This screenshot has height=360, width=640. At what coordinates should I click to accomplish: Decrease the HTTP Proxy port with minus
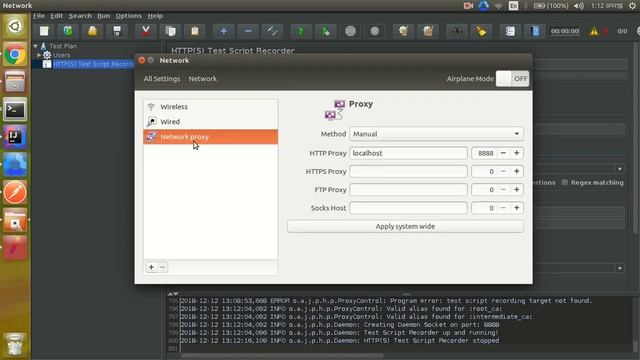click(x=503, y=153)
